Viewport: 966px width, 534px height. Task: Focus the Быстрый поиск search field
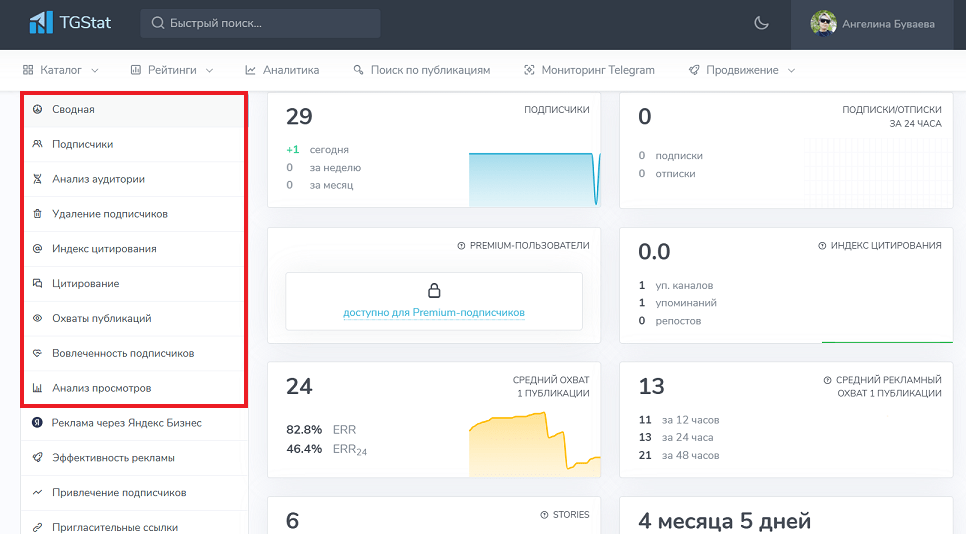(260, 23)
